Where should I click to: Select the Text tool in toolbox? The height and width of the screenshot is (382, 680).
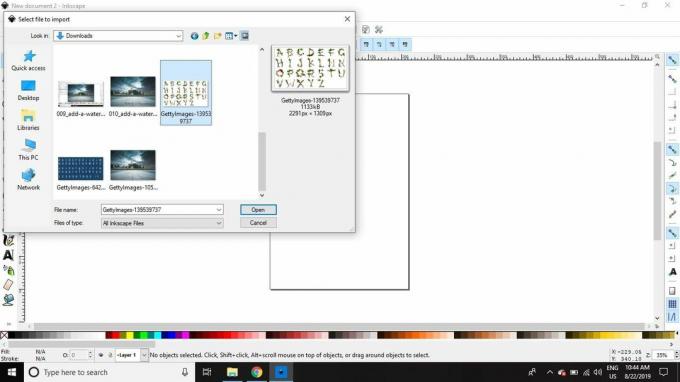[x=8, y=255]
